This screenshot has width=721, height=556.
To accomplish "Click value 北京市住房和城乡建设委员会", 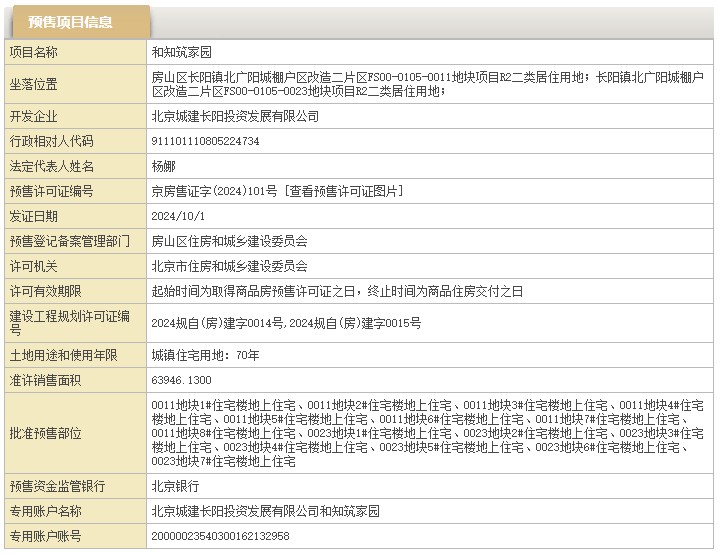I will click(229, 266).
